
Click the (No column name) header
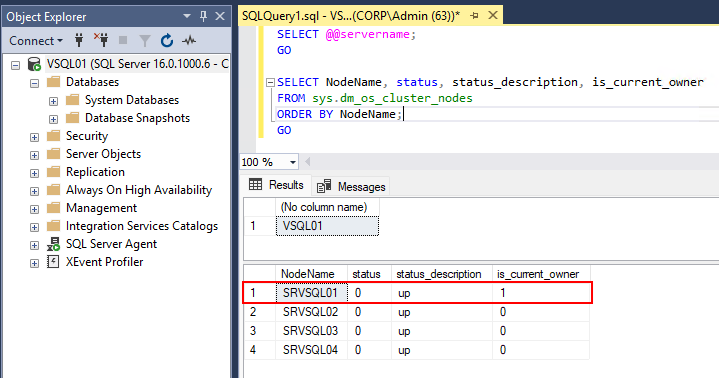click(327, 207)
